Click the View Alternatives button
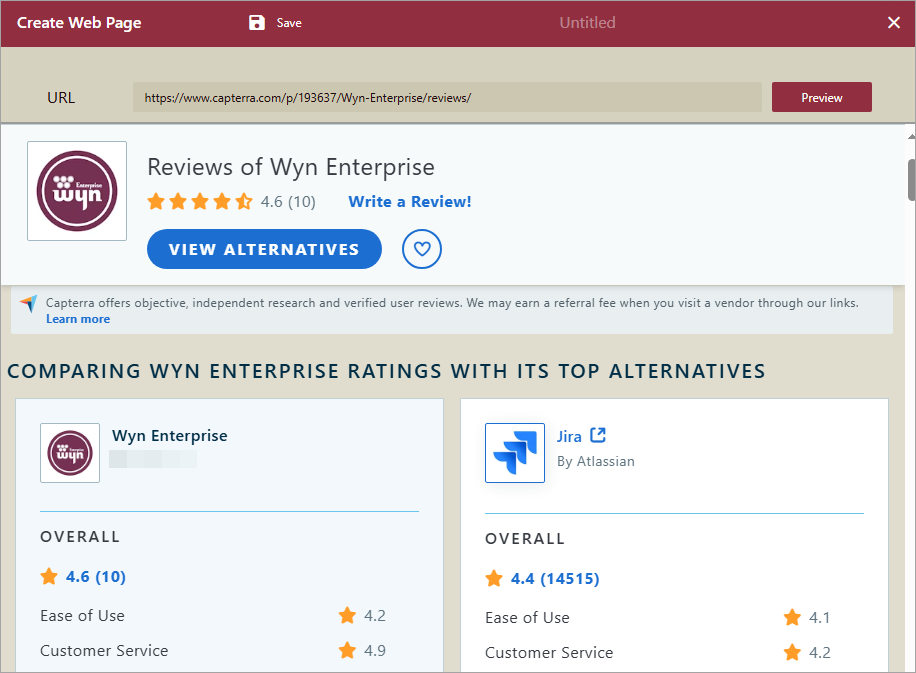The width and height of the screenshot is (916, 673). (264, 250)
